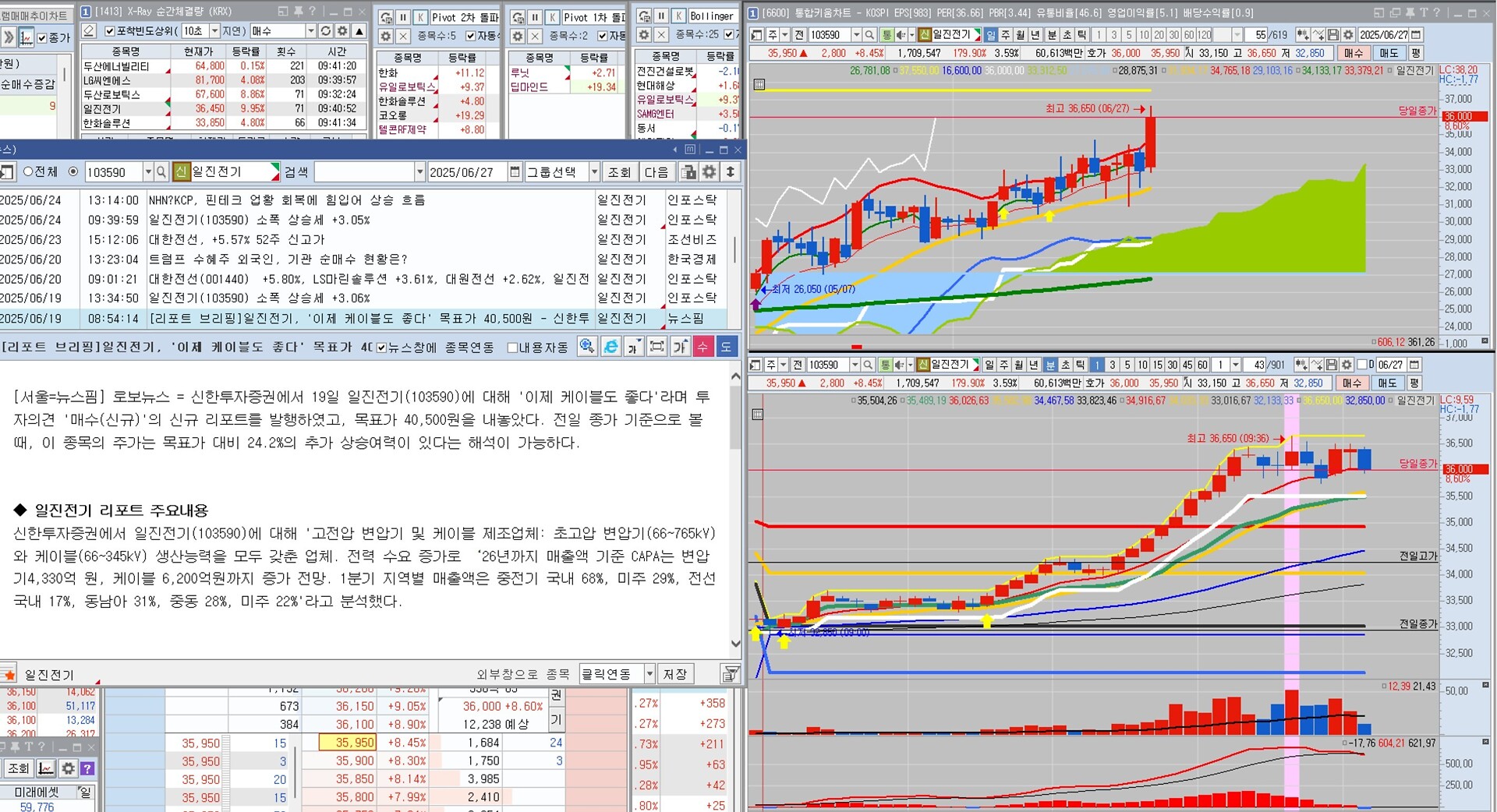1497x812 pixels.
Task: Click the 매도 button in the lower chart
Action: point(1387,383)
